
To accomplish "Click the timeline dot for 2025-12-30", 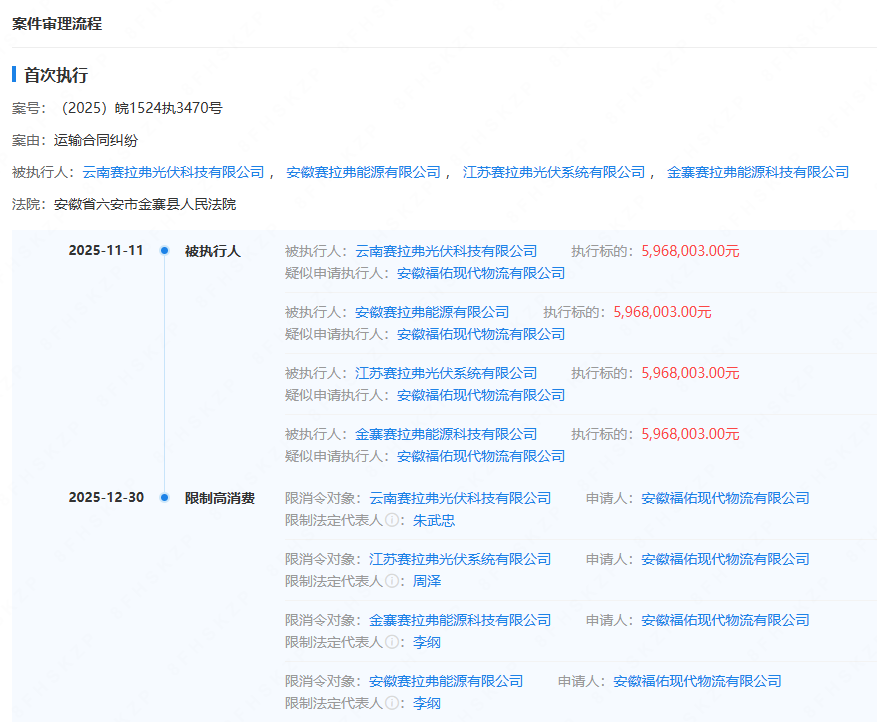I will tap(163, 497).
